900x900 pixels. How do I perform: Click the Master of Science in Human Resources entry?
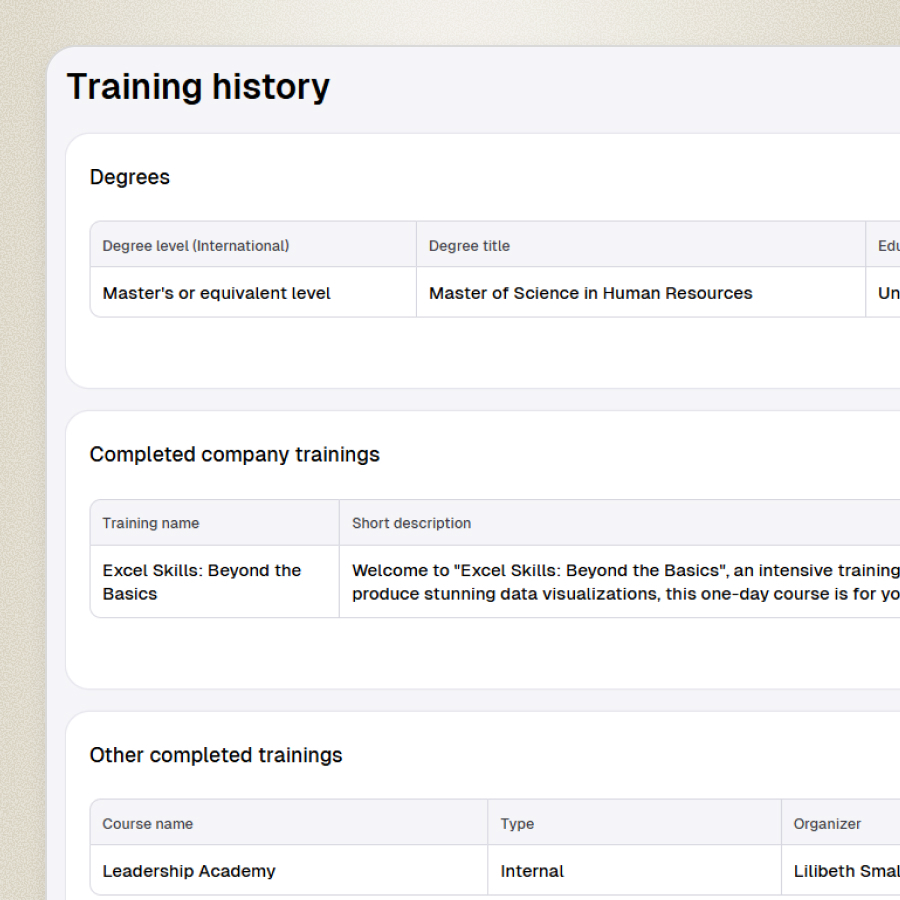click(x=590, y=293)
